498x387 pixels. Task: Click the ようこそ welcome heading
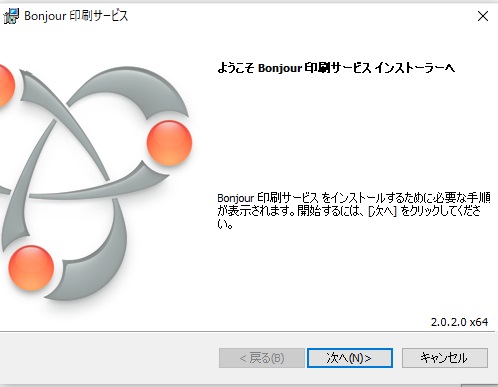[x=336, y=68]
